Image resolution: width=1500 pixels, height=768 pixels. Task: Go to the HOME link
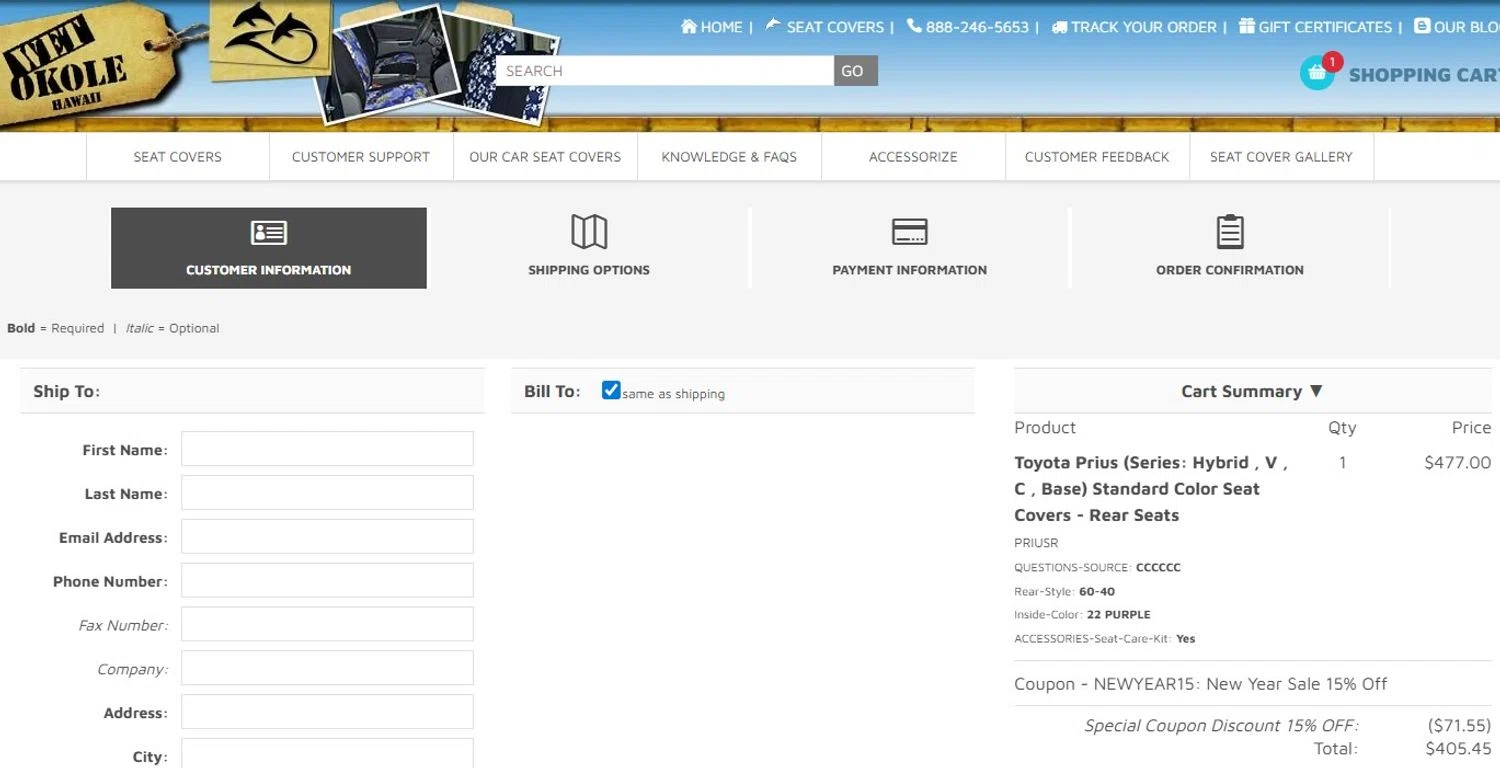click(x=721, y=27)
